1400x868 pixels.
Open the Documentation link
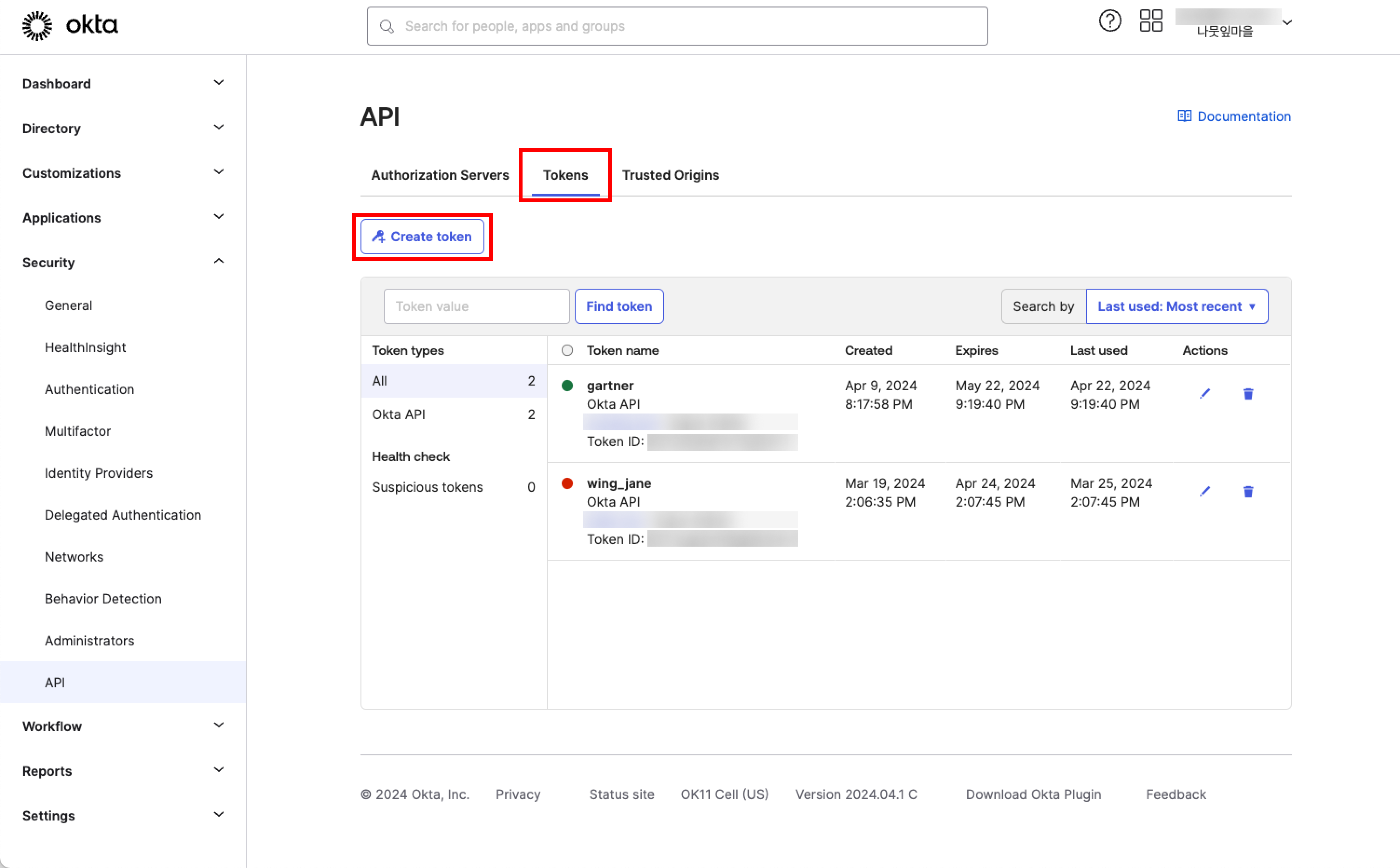pos(1234,116)
